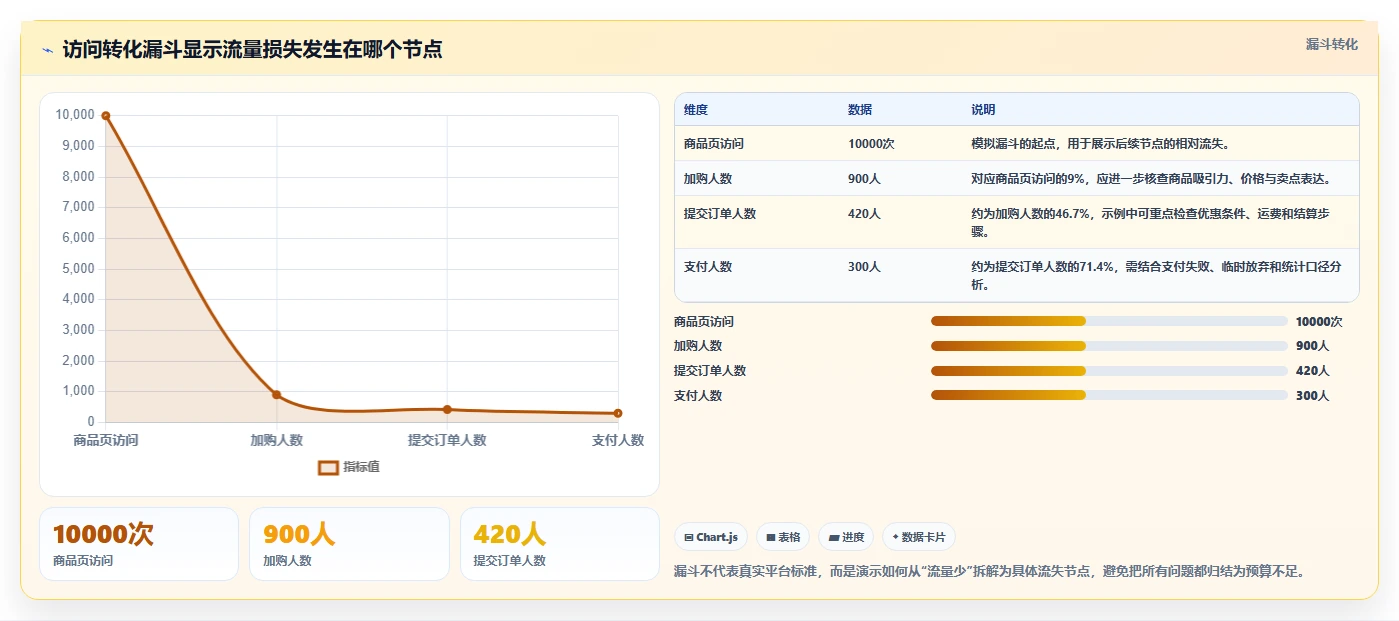Toggle the 指标值 legend swatch
The height and width of the screenshot is (621, 1399).
click(x=328, y=467)
